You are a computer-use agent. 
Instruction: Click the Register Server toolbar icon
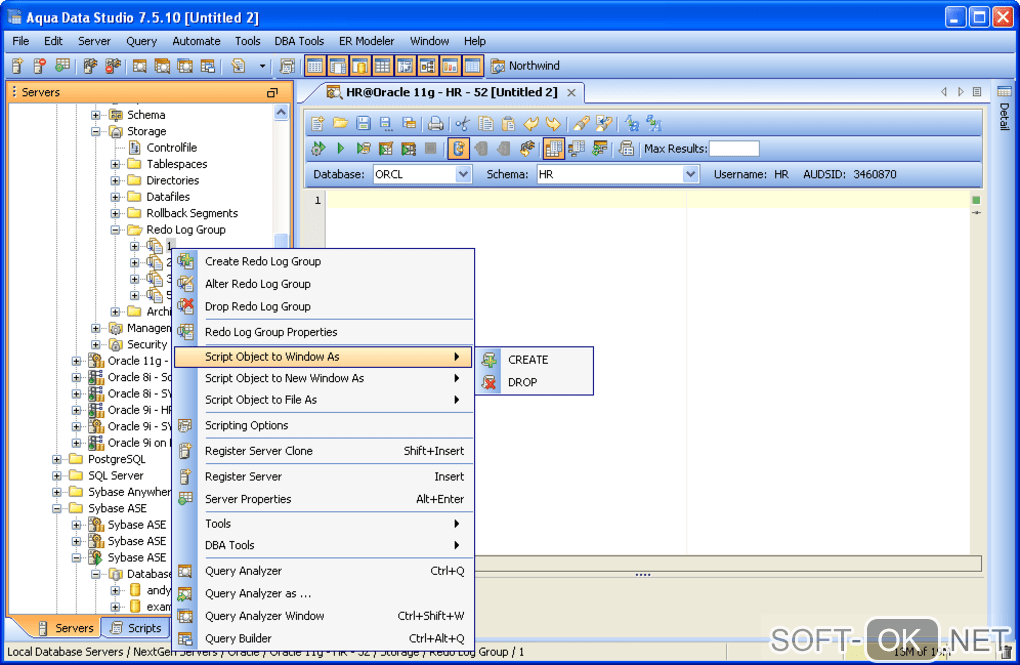(x=18, y=66)
